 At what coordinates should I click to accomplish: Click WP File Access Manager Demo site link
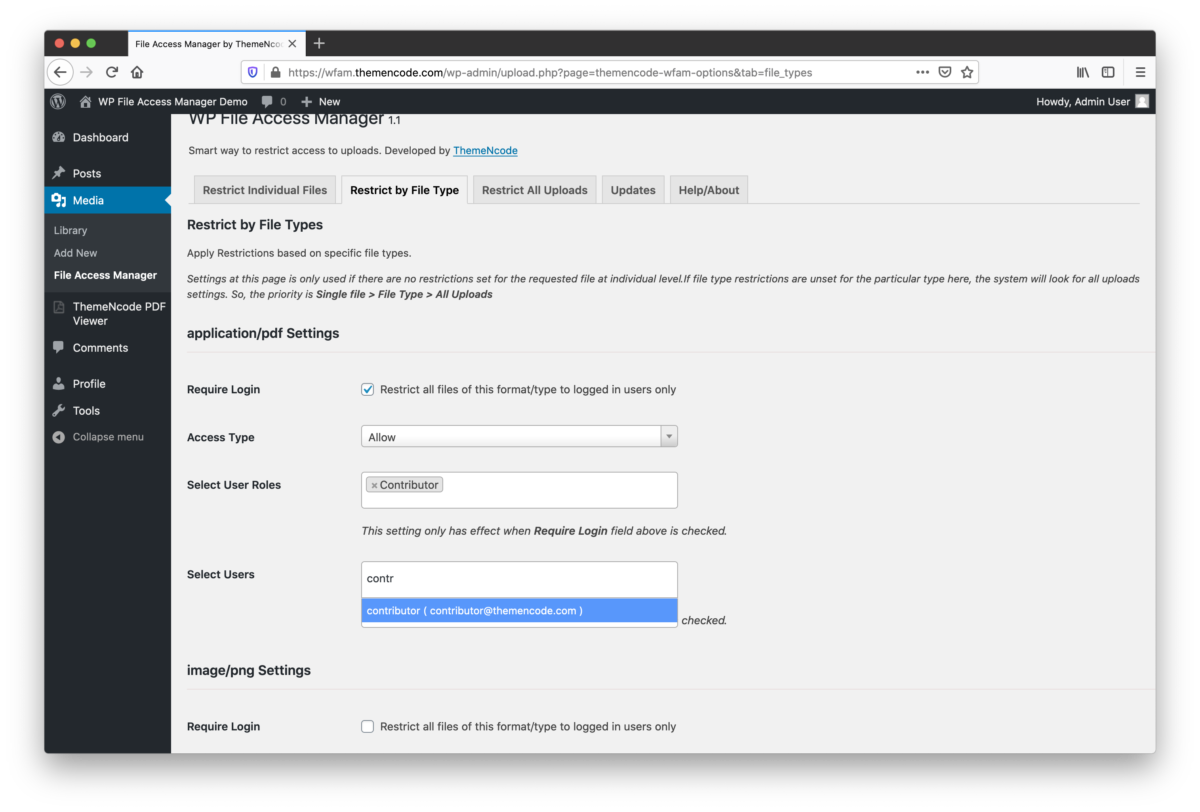click(x=163, y=101)
